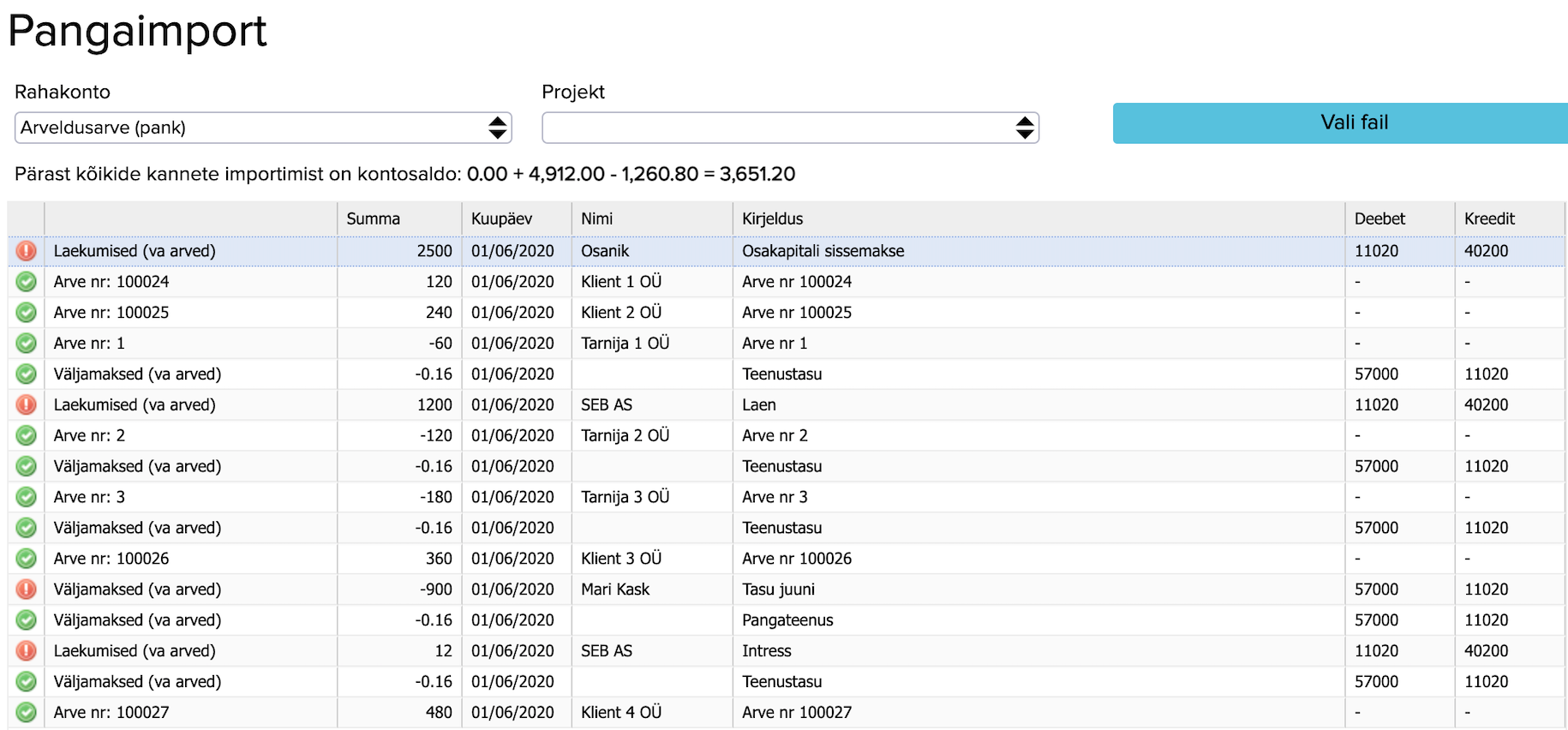Open the Rahakonto dropdown
1568x730 pixels.
pyautogui.click(x=263, y=128)
